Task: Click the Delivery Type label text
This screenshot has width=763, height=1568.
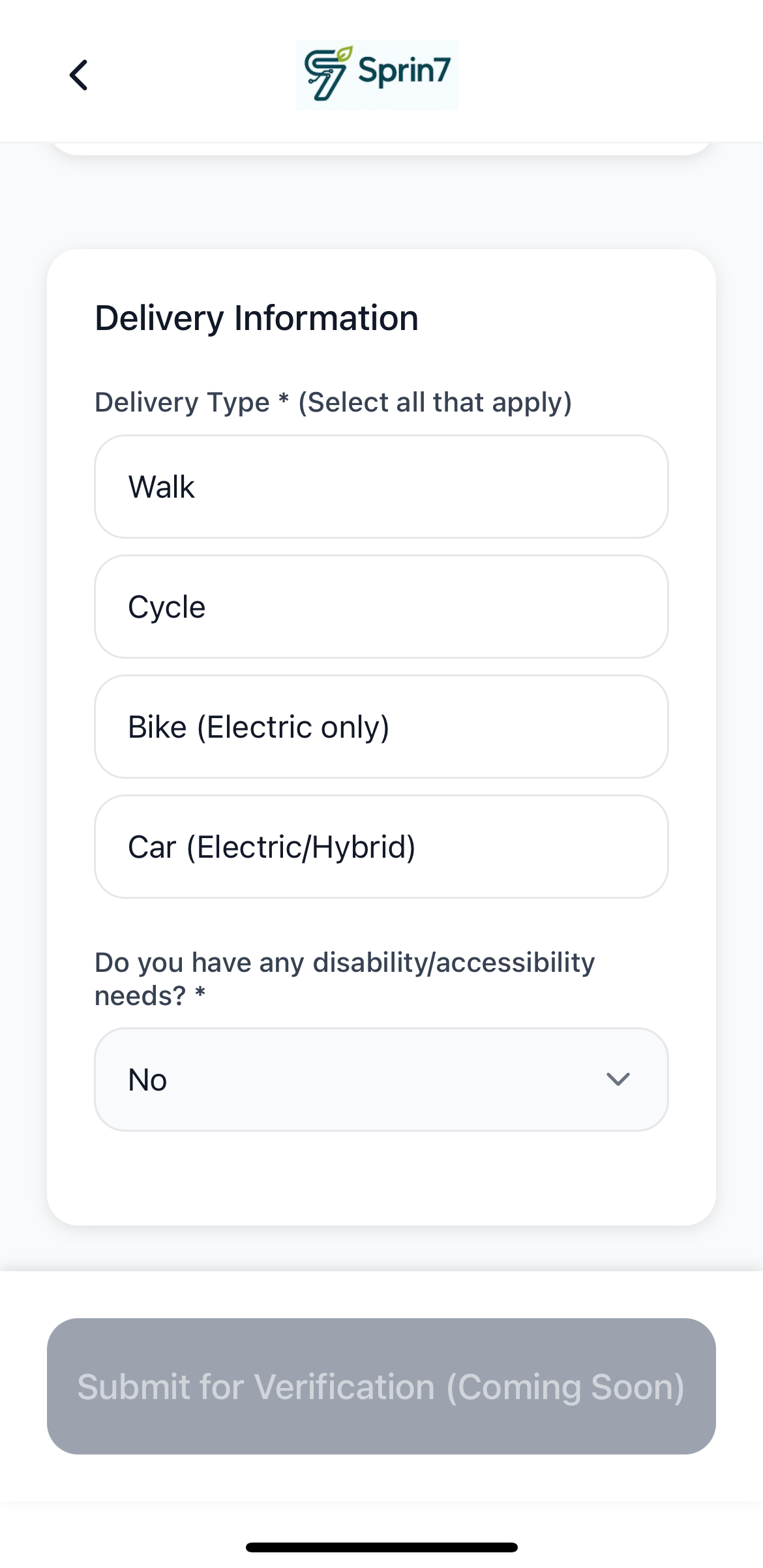Action: [182, 402]
